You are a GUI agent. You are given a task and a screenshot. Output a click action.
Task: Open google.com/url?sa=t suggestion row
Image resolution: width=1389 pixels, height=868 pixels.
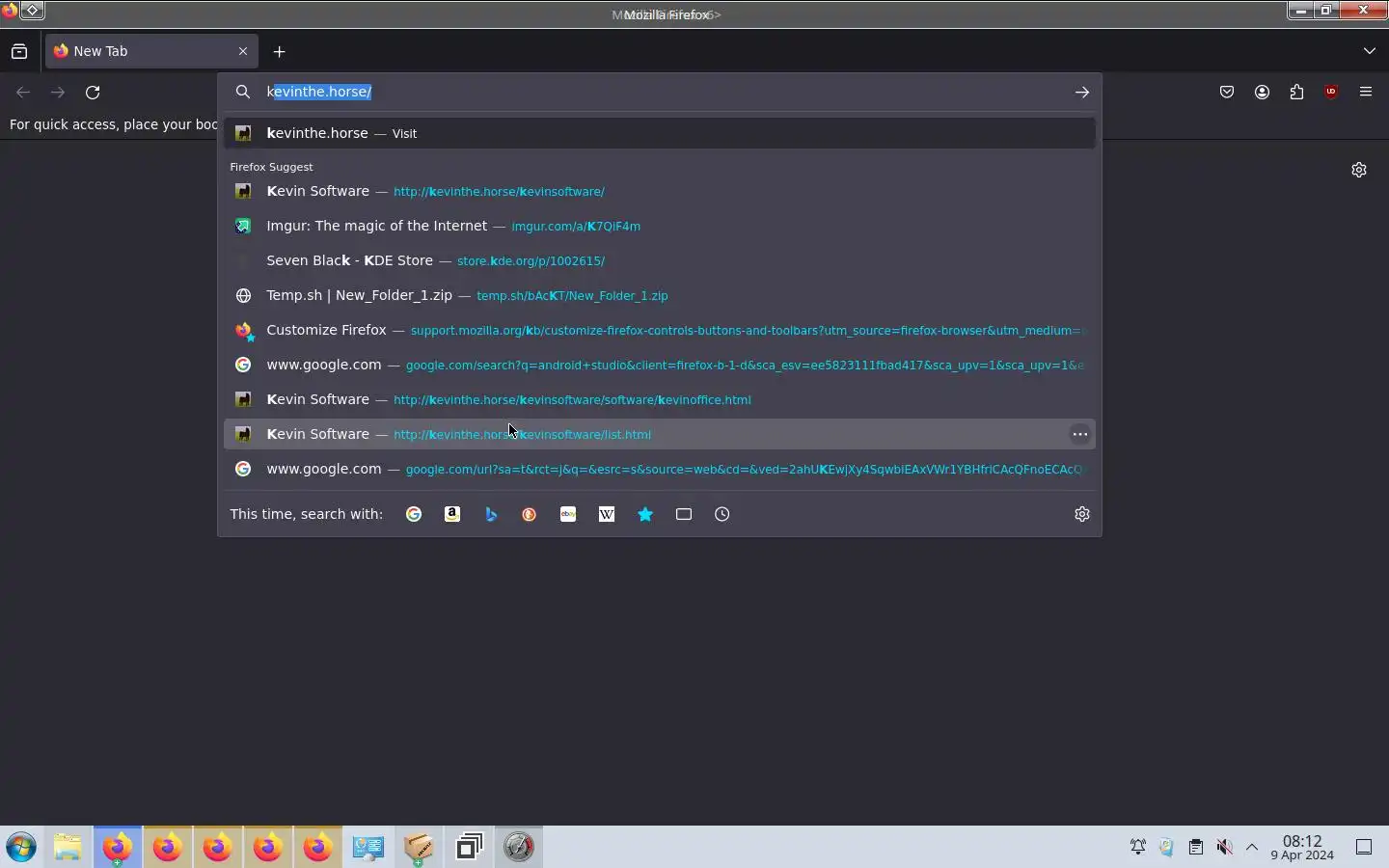(x=660, y=469)
